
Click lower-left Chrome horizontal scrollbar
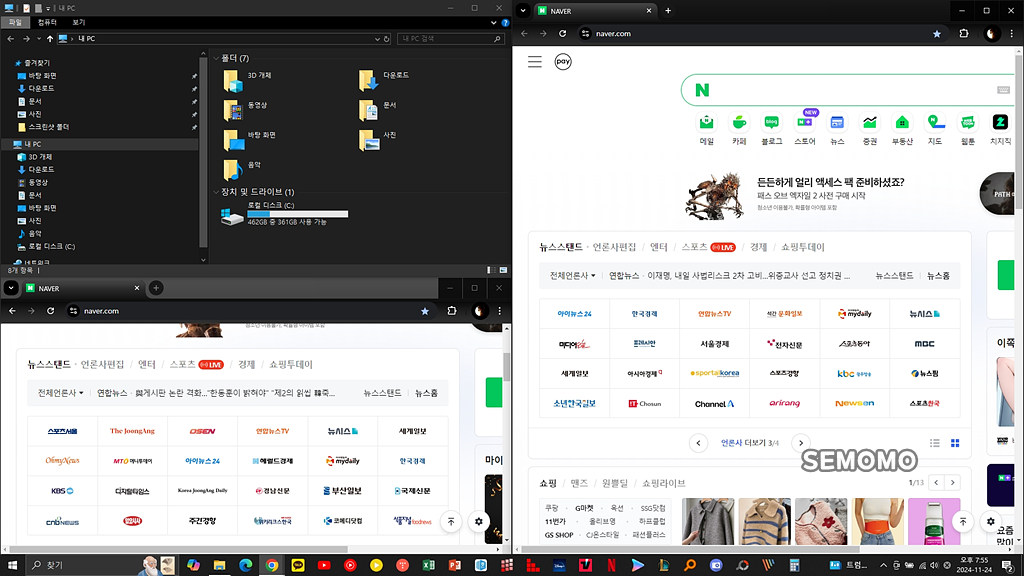point(180,549)
